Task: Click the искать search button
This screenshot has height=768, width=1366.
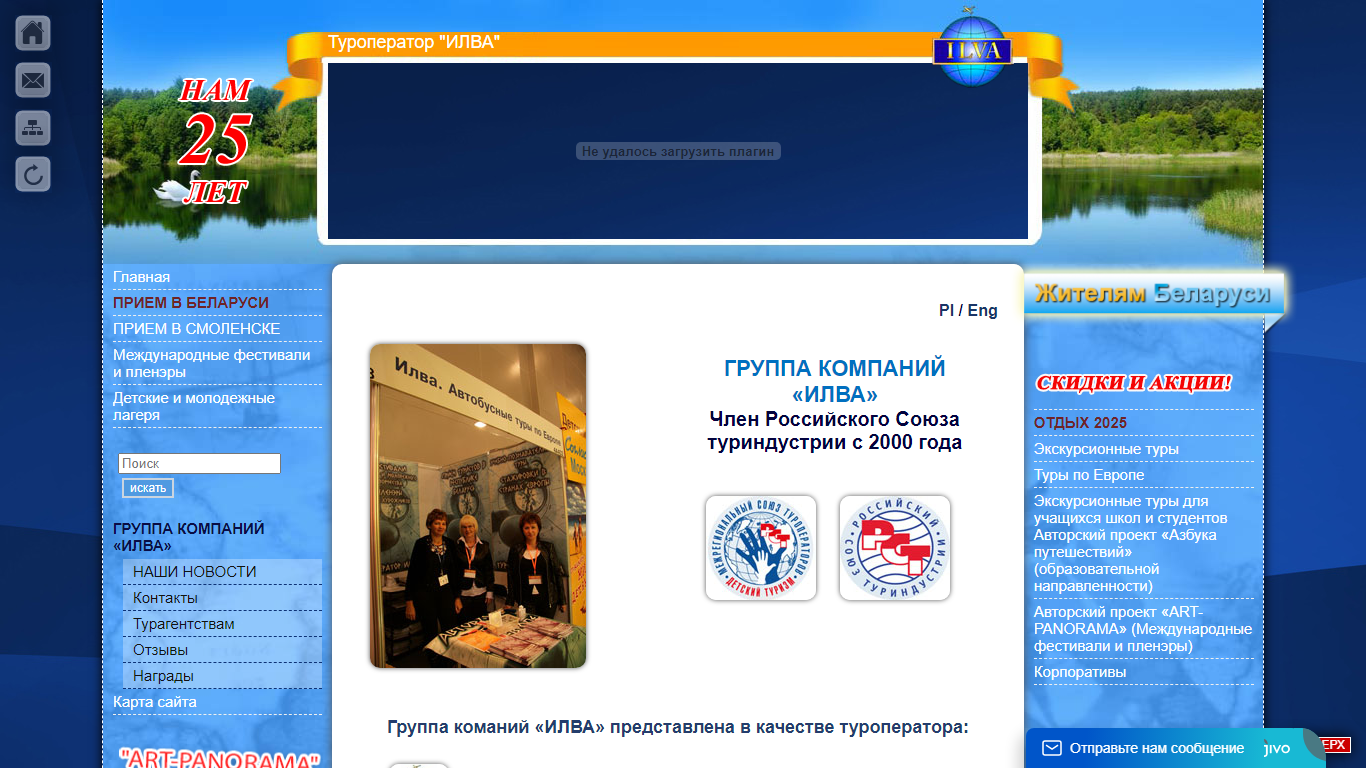Action: [x=148, y=488]
